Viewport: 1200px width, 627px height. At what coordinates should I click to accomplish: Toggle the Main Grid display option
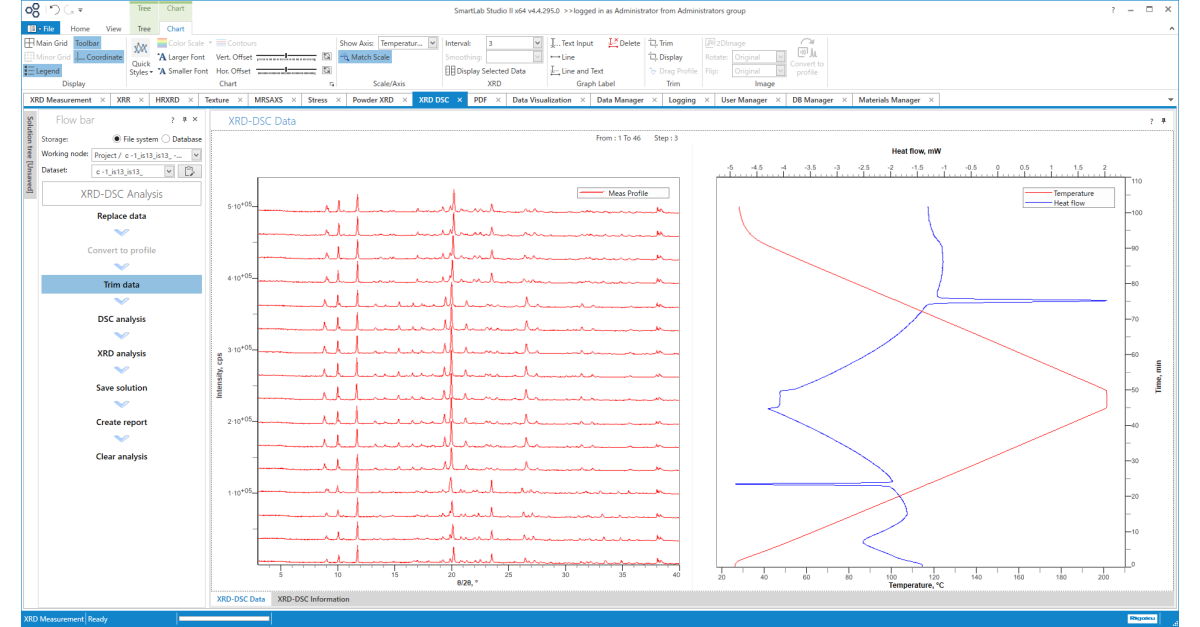[x=46, y=43]
